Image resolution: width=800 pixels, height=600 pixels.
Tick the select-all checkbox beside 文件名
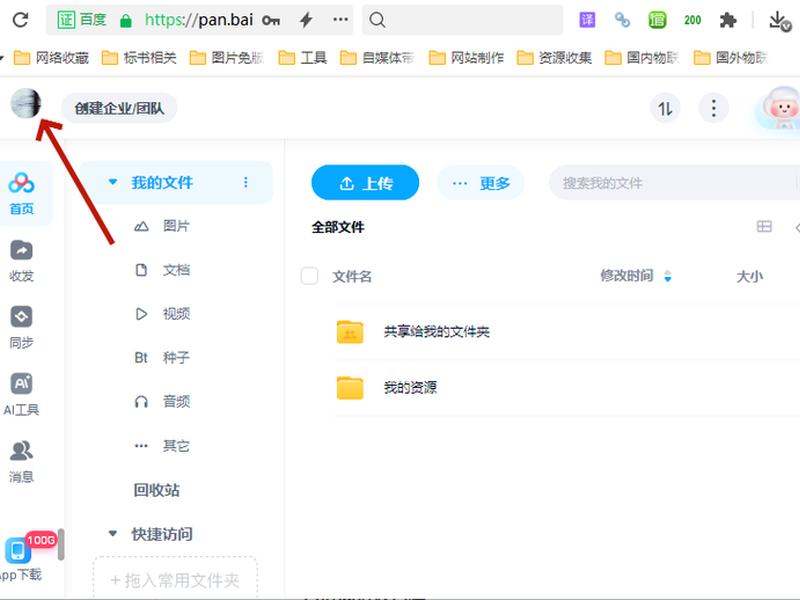tap(309, 276)
